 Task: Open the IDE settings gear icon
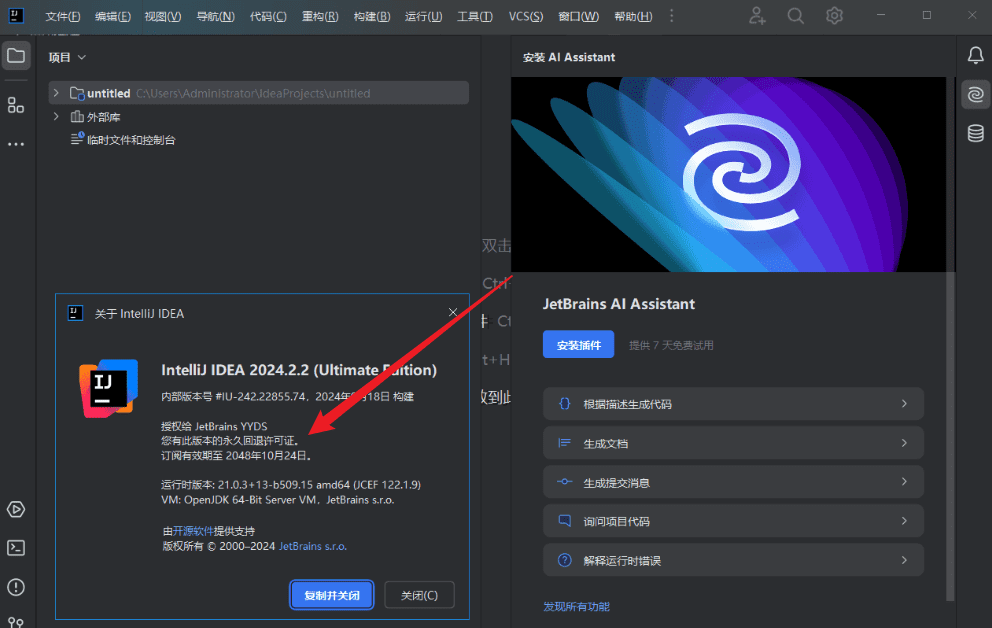[834, 16]
